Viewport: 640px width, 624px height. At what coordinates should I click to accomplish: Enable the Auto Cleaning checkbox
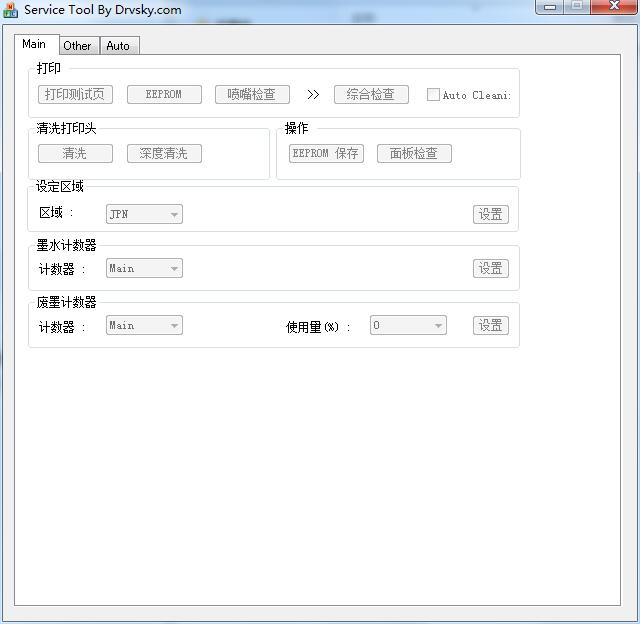(x=433, y=95)
